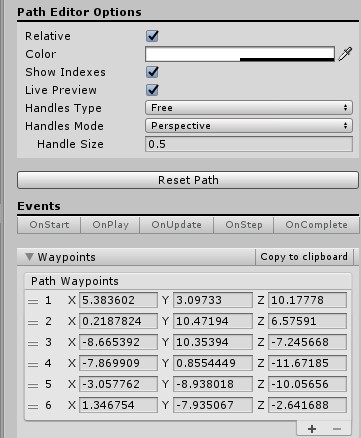The image size is (361, 438).
Task: Open the Handles Type dropdown
Action: click(249, 108)
